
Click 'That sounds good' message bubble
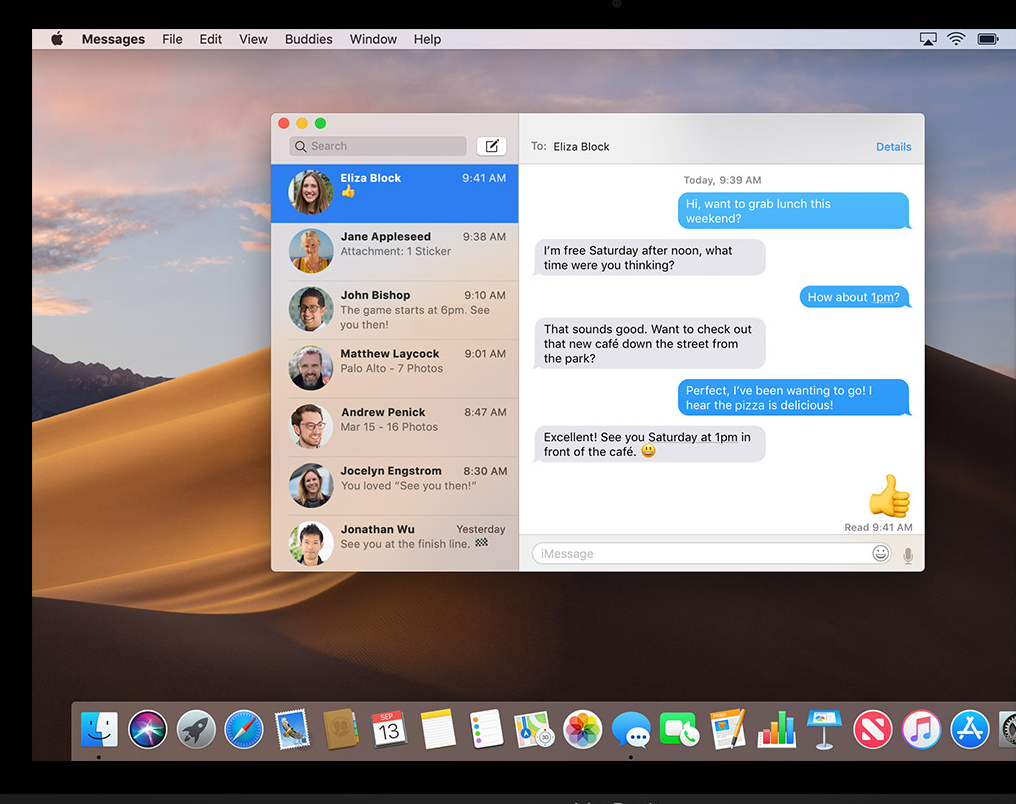[649, 343]
